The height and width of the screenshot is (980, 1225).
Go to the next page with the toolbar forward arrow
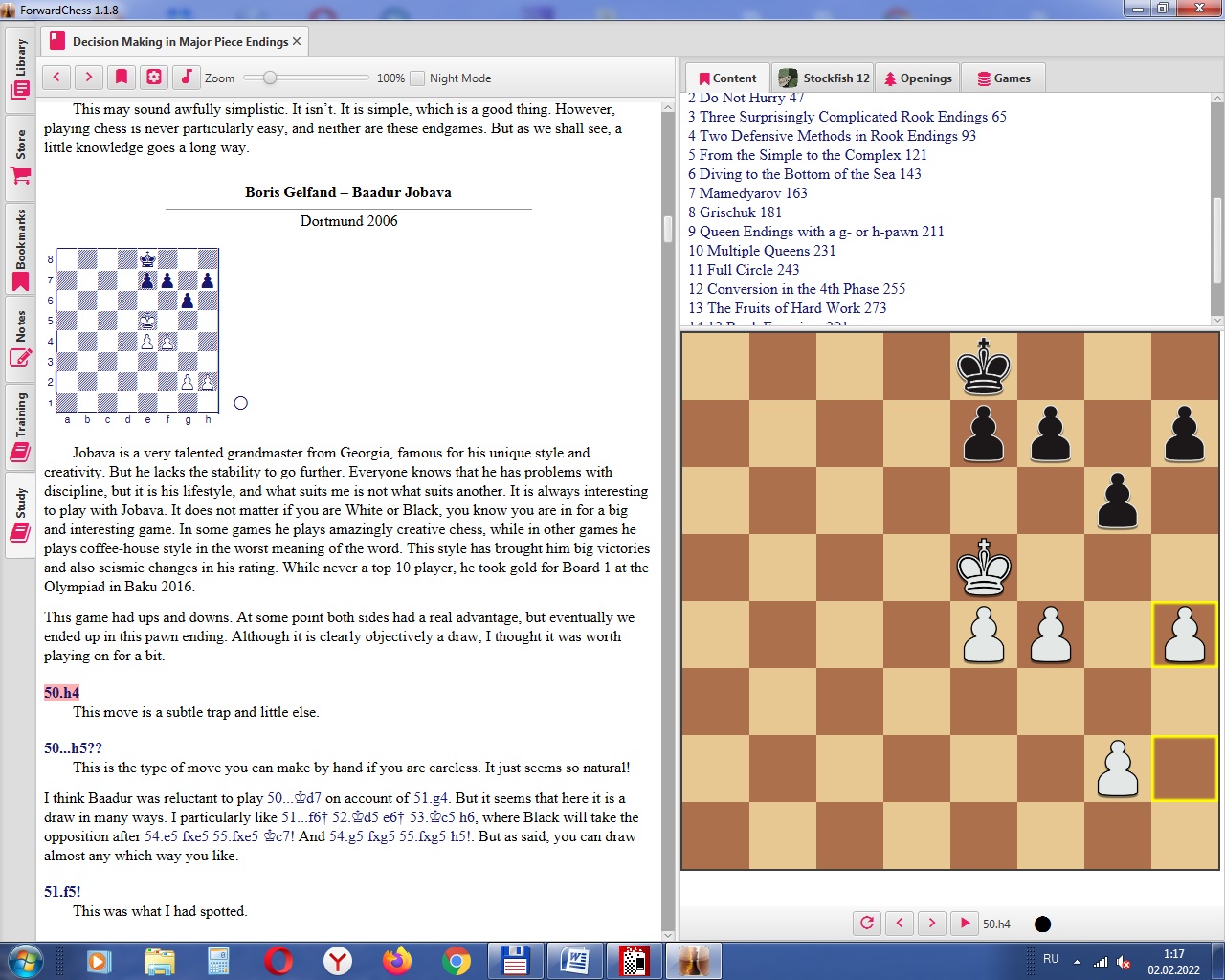pyautogui.click(x=89, y=78)
